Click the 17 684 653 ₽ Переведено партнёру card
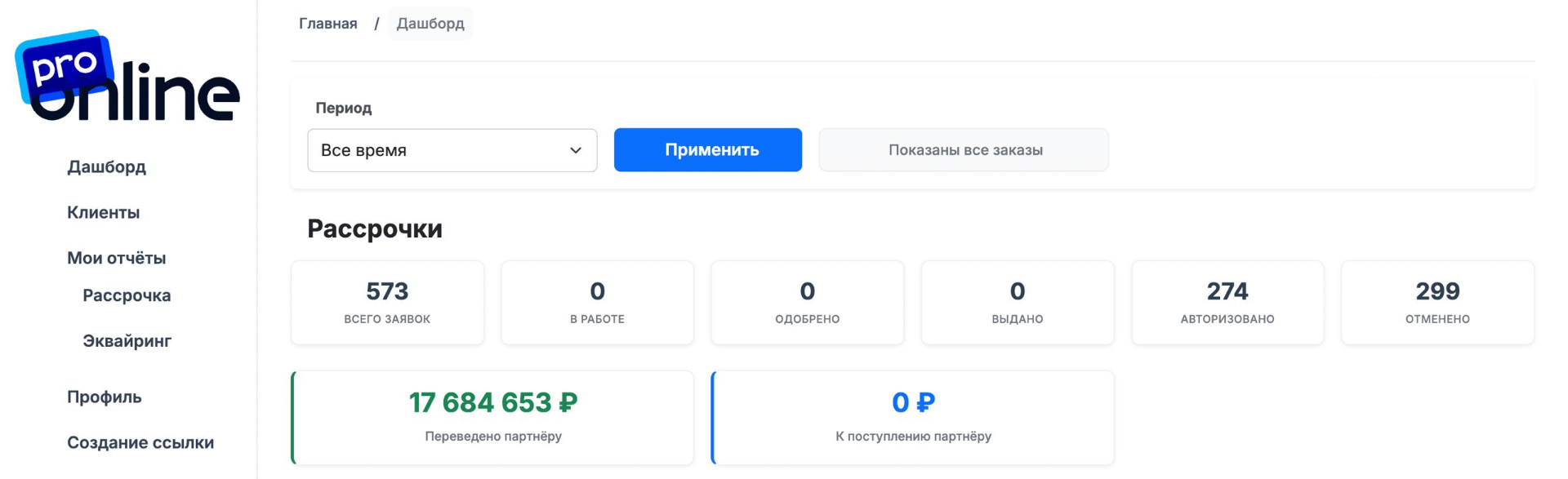 tap(492, 418)
